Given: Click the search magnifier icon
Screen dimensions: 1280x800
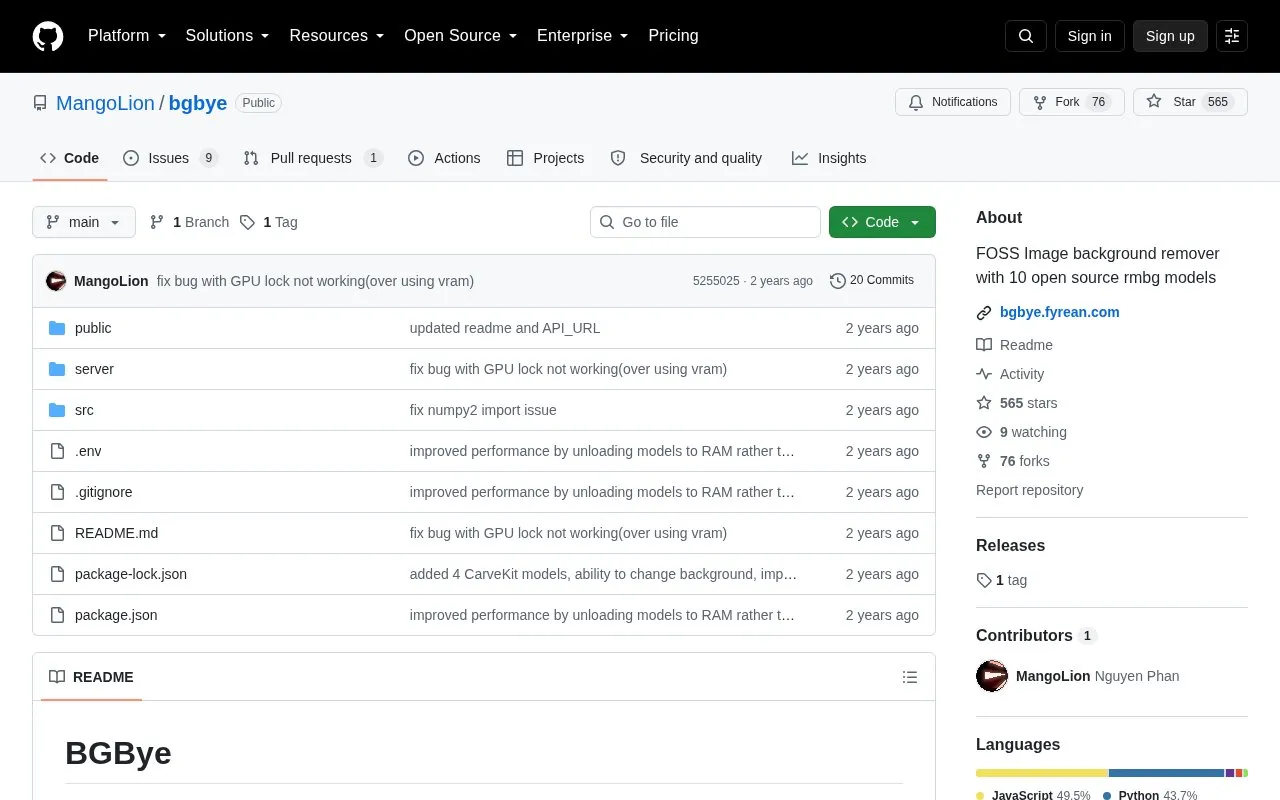Looking at the screenshot, I should click(x=1026, y=36).
